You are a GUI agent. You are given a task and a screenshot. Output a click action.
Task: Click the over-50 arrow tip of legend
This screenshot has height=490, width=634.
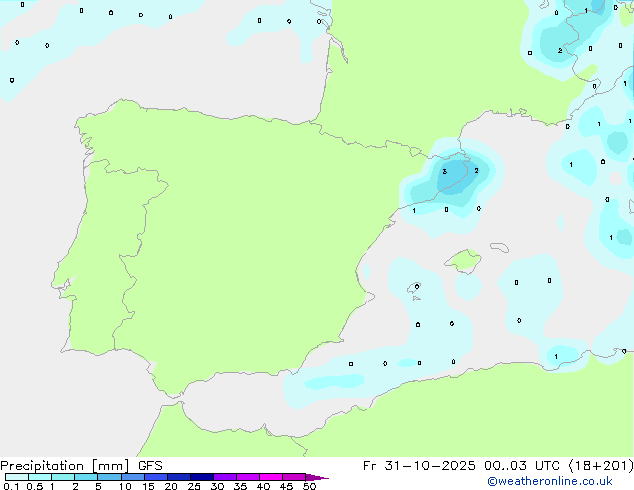coord(317,477)
